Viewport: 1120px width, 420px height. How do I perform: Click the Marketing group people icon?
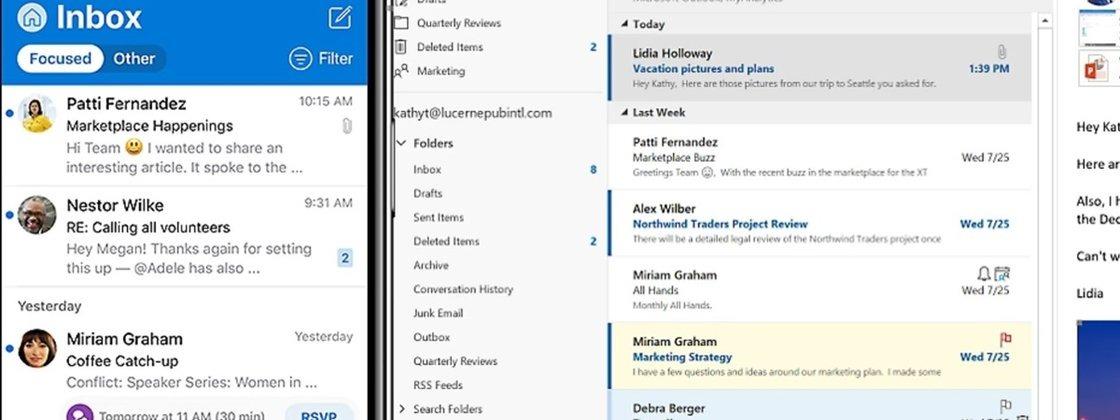[x=401, y=71]
